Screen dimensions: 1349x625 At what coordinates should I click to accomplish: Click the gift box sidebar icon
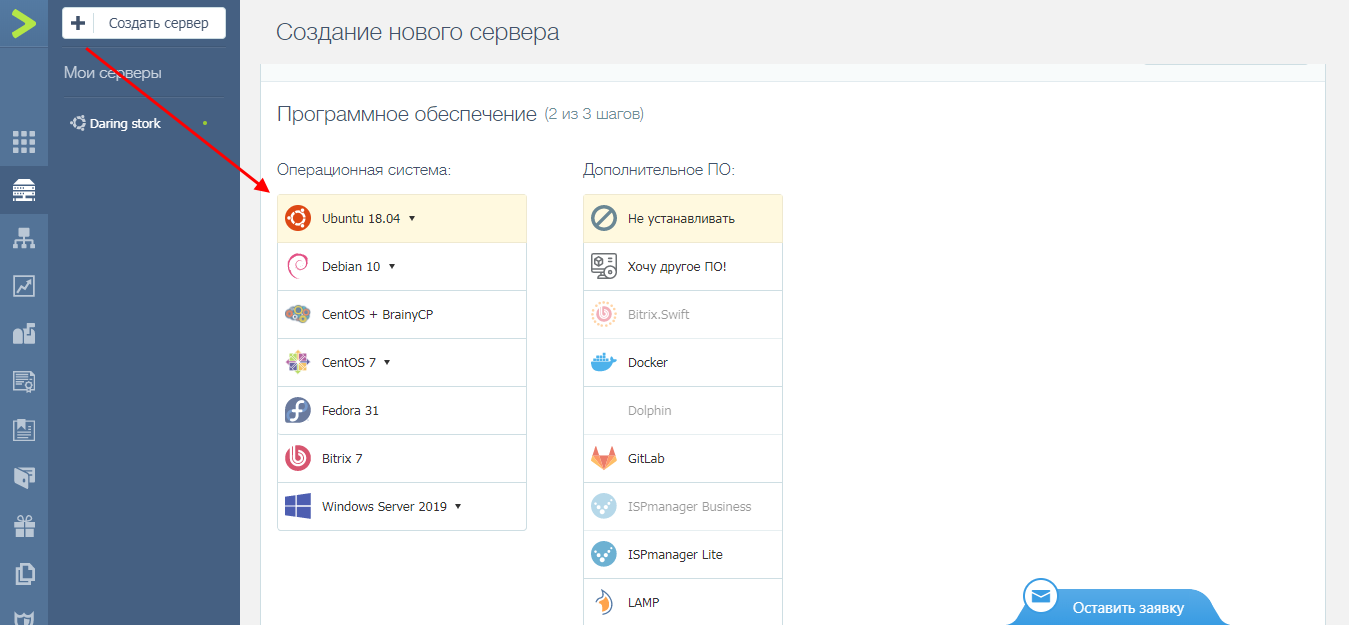(24, 526)
